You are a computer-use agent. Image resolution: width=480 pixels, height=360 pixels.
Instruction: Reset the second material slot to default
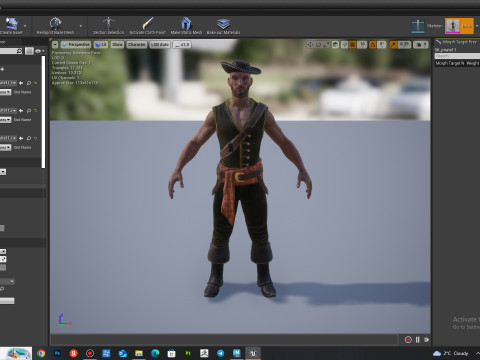point(35,110)
